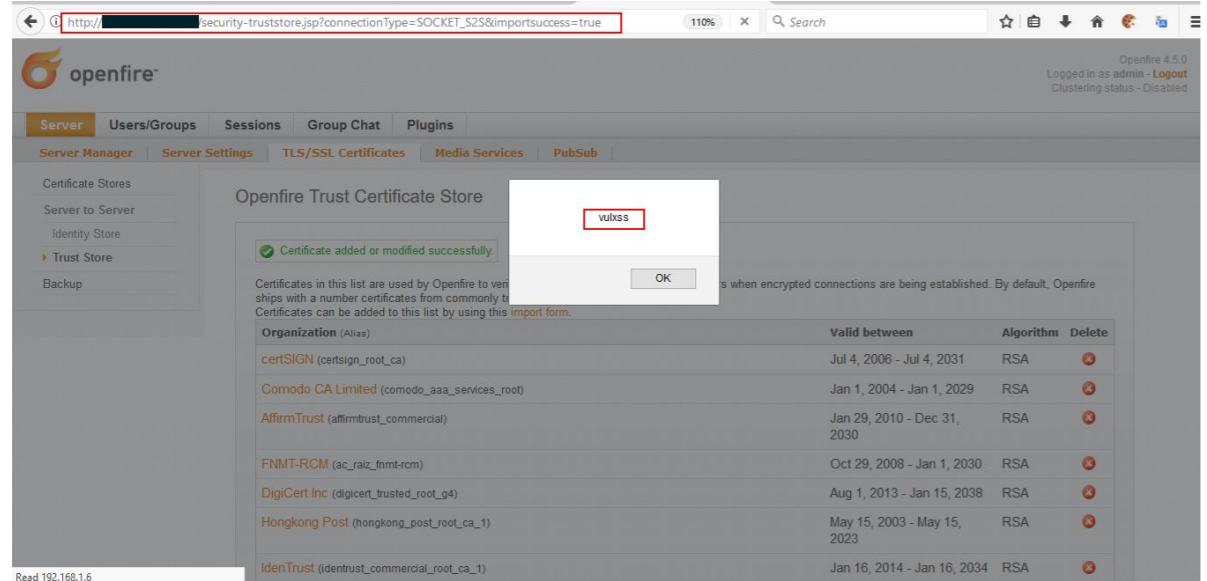Select Identity Store in sidebar
The height and width of the screenshot is (581, 1207).
pos(86,234)
